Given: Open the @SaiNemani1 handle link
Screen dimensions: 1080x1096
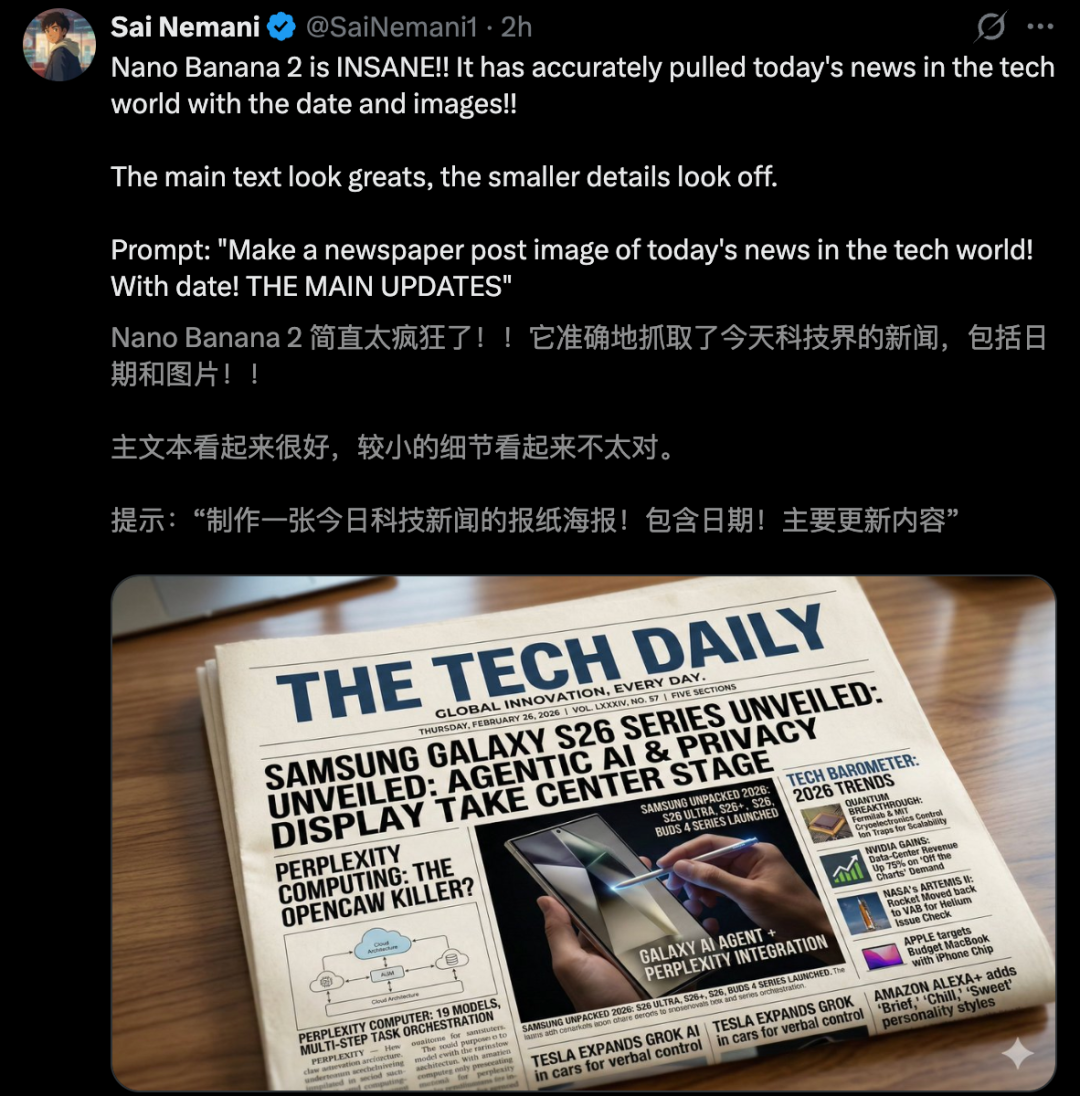Looking at the screenshot, I should pyautogui.click(x=391, y=27).
